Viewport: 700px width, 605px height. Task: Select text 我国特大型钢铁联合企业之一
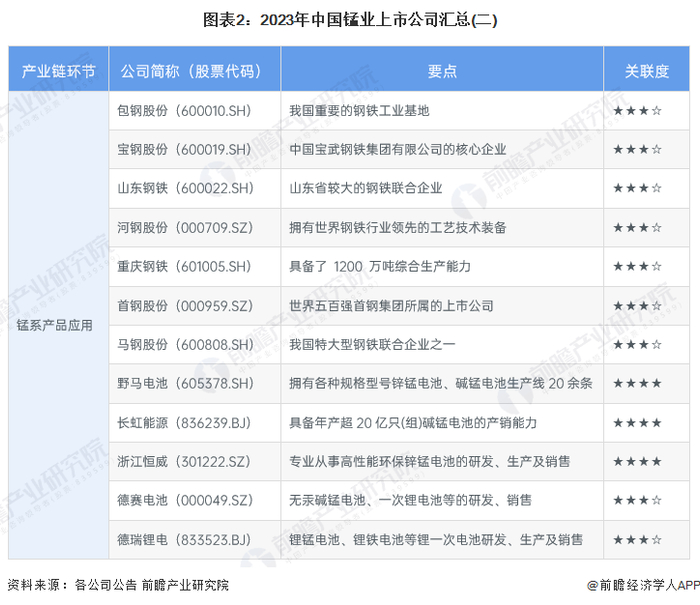pyautogui.click(x=372, y=345)
